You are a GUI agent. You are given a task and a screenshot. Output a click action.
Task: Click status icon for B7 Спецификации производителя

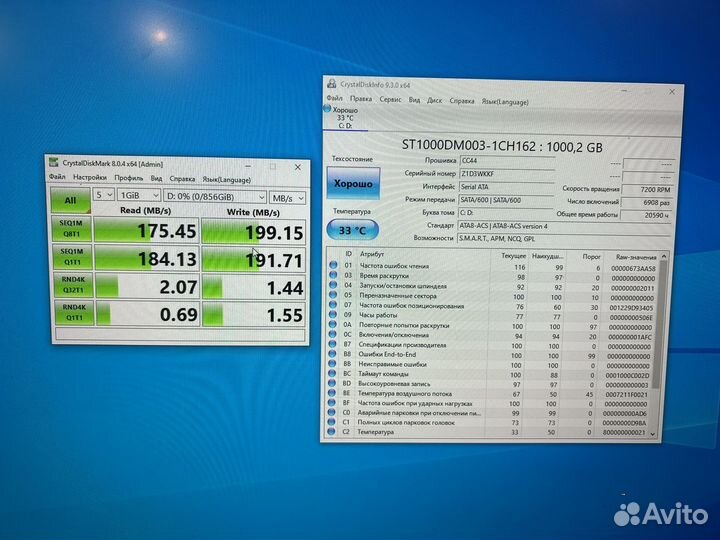point(332,344)
